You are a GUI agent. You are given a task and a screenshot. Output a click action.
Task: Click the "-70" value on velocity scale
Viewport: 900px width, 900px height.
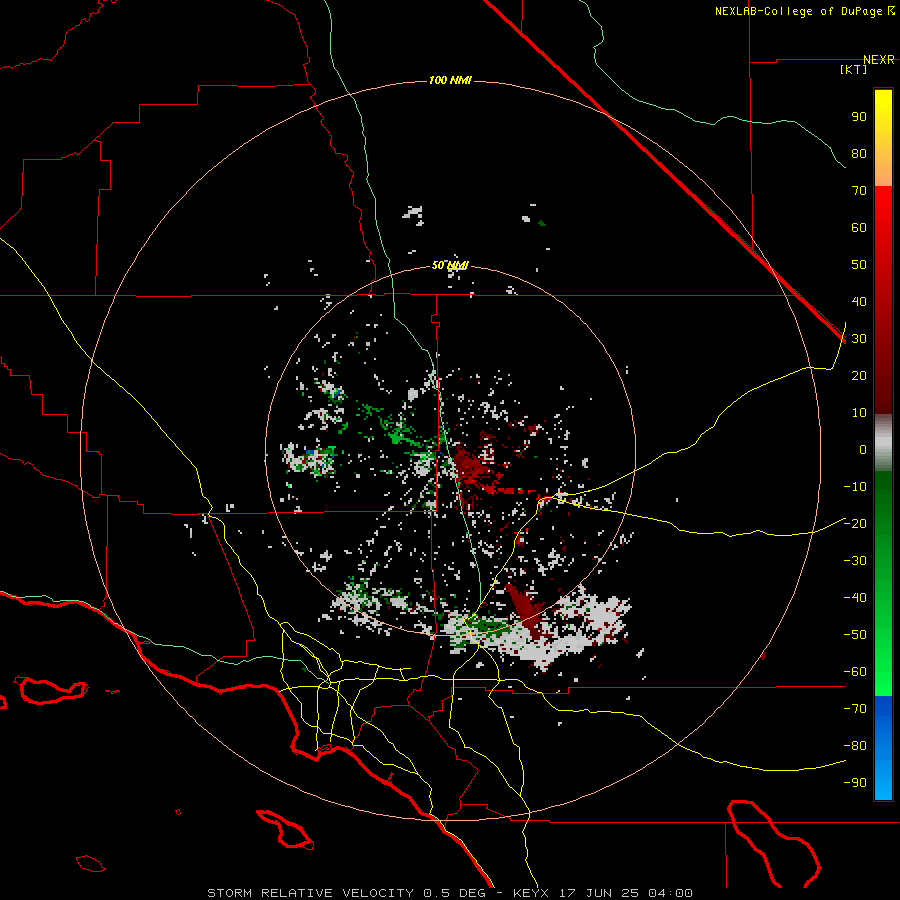[855, 709]
